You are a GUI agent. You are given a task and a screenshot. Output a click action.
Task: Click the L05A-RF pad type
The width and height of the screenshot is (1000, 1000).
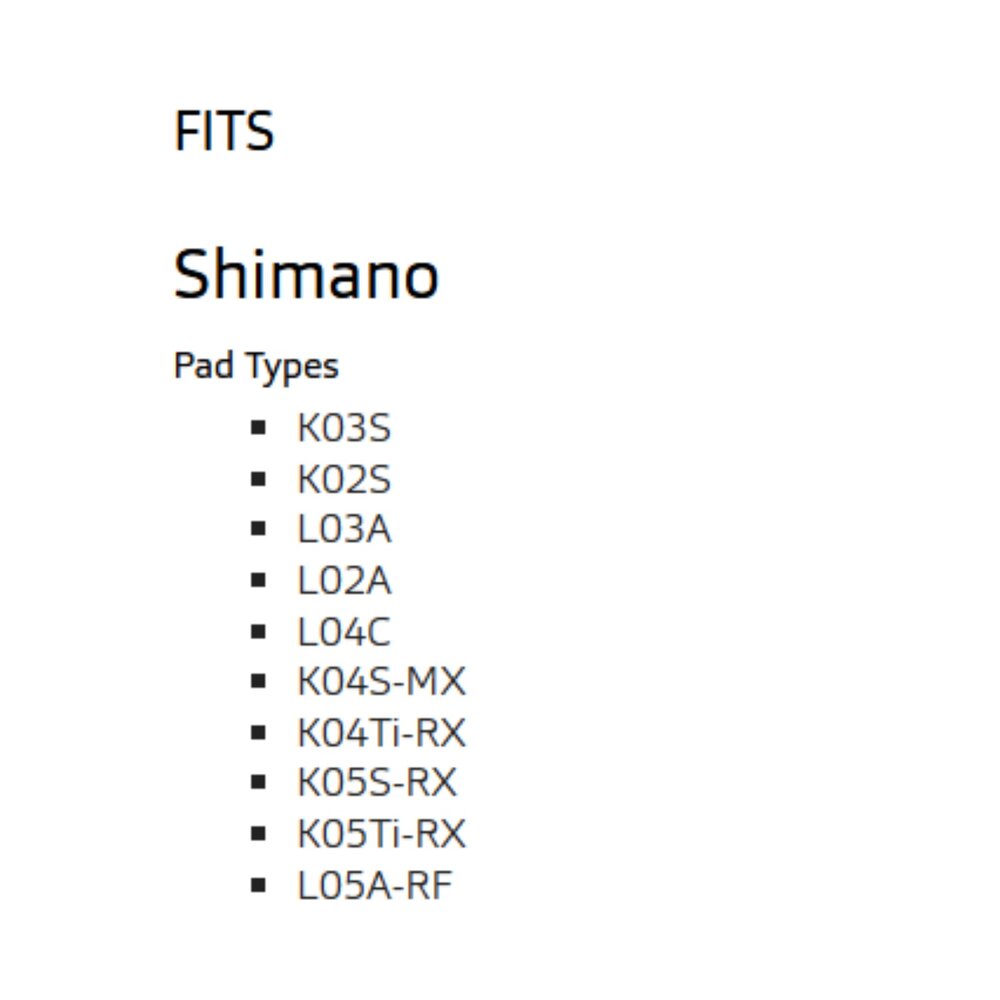point(375,886)
